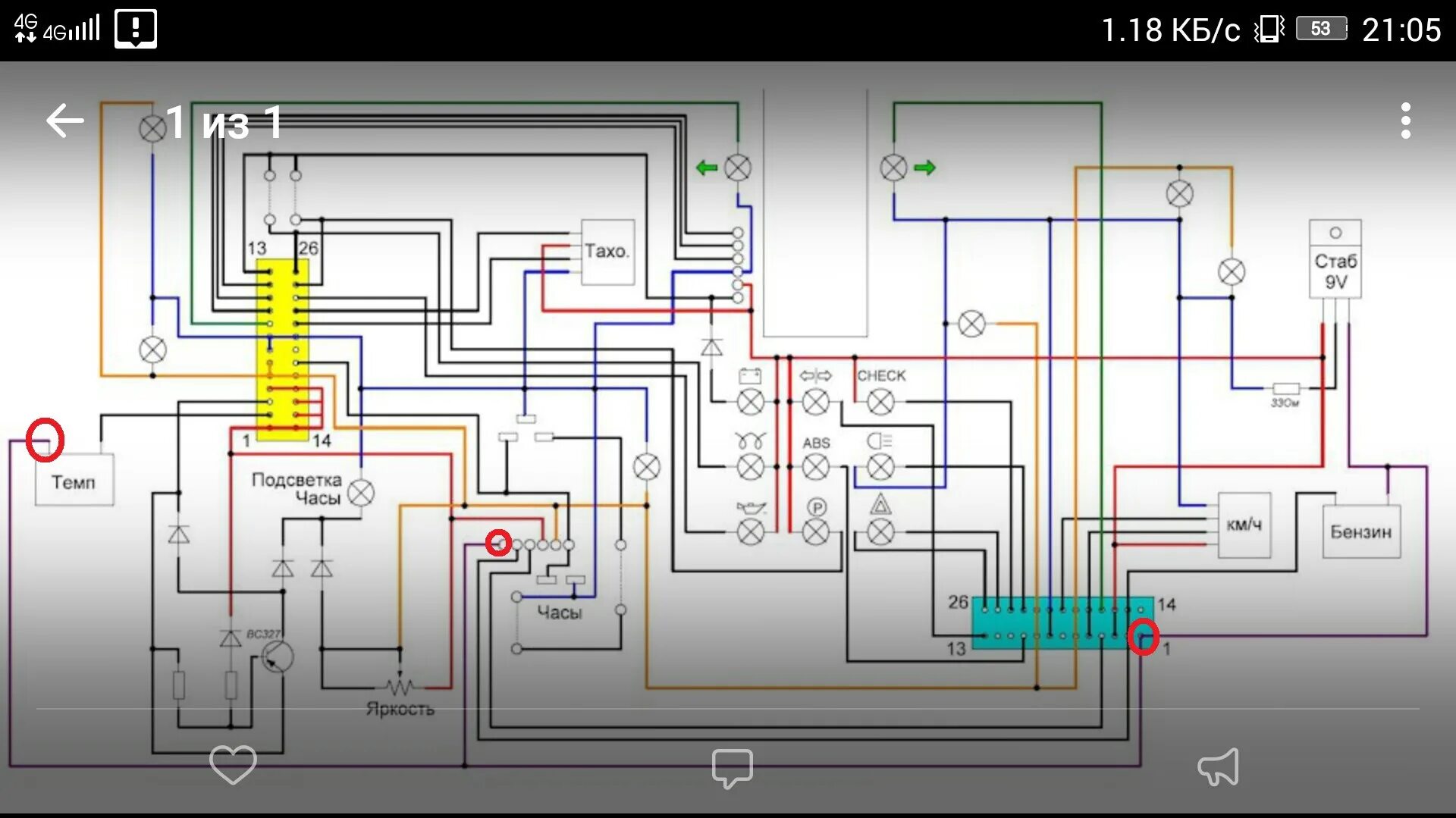
Task: Tap the 'Тахо.' block in the diagram
Action: 607,252
